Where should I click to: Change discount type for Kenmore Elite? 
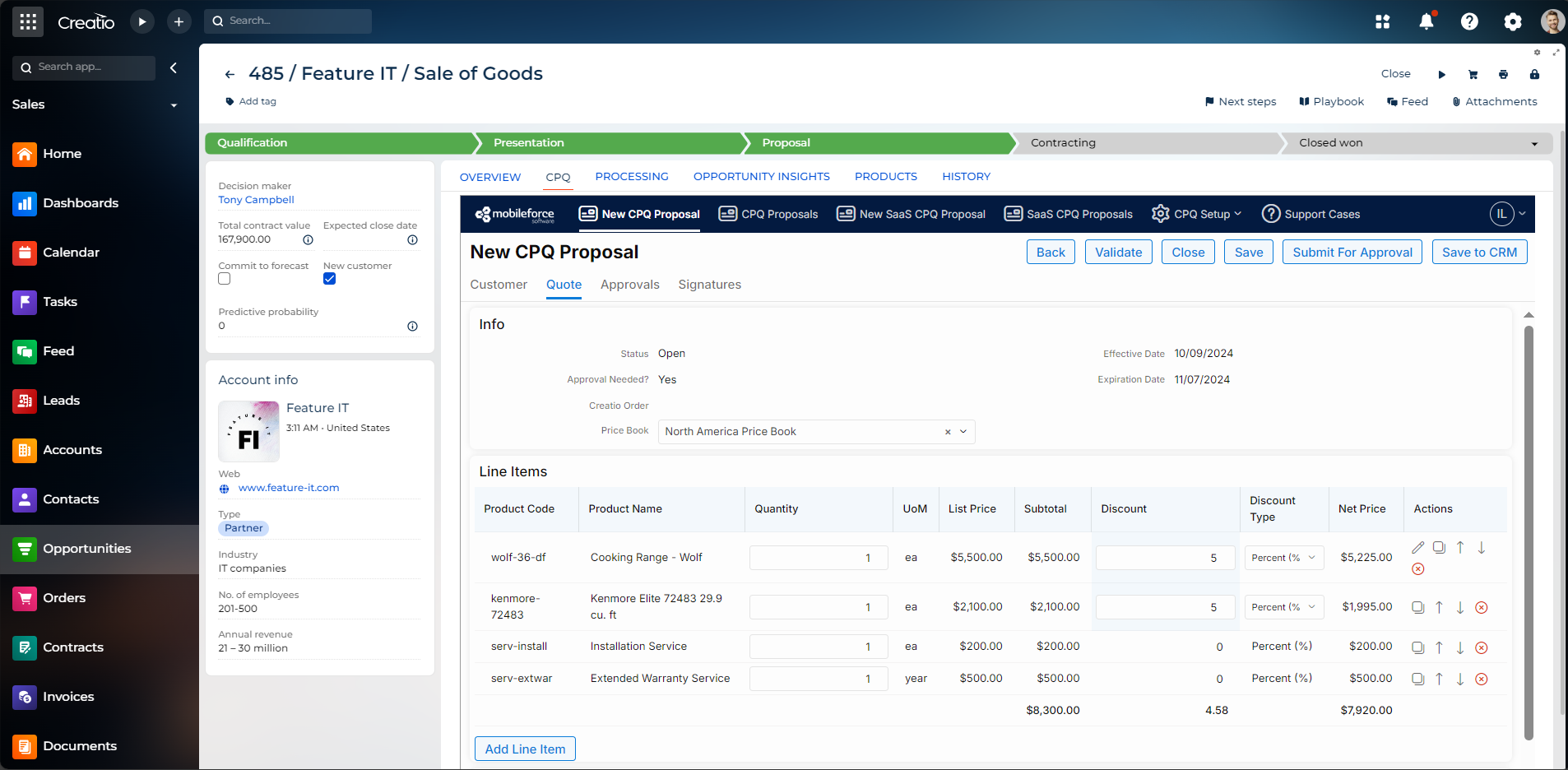coord(1284,607)
